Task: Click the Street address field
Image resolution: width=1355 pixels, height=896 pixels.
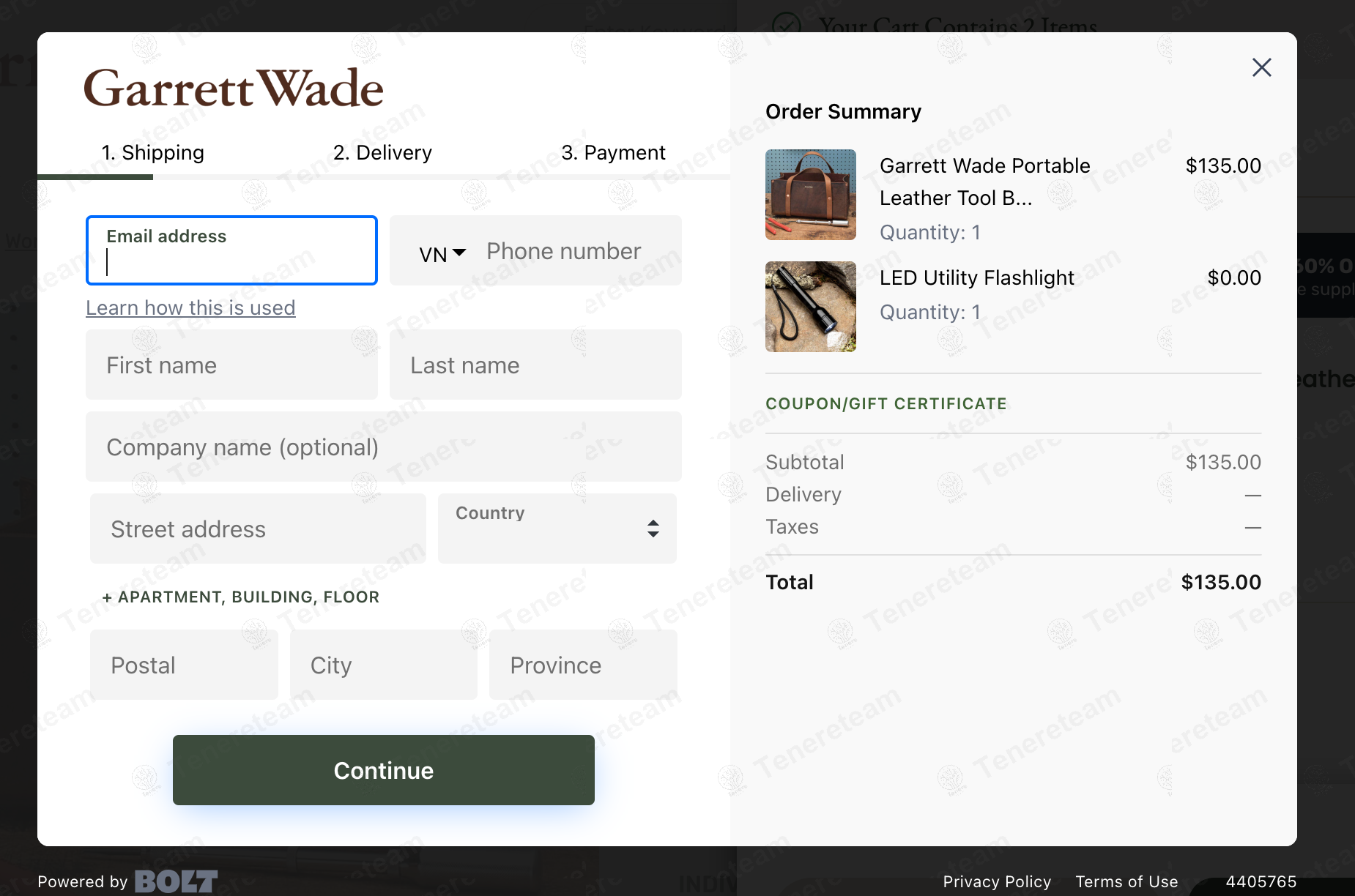Action: [258, 529]
